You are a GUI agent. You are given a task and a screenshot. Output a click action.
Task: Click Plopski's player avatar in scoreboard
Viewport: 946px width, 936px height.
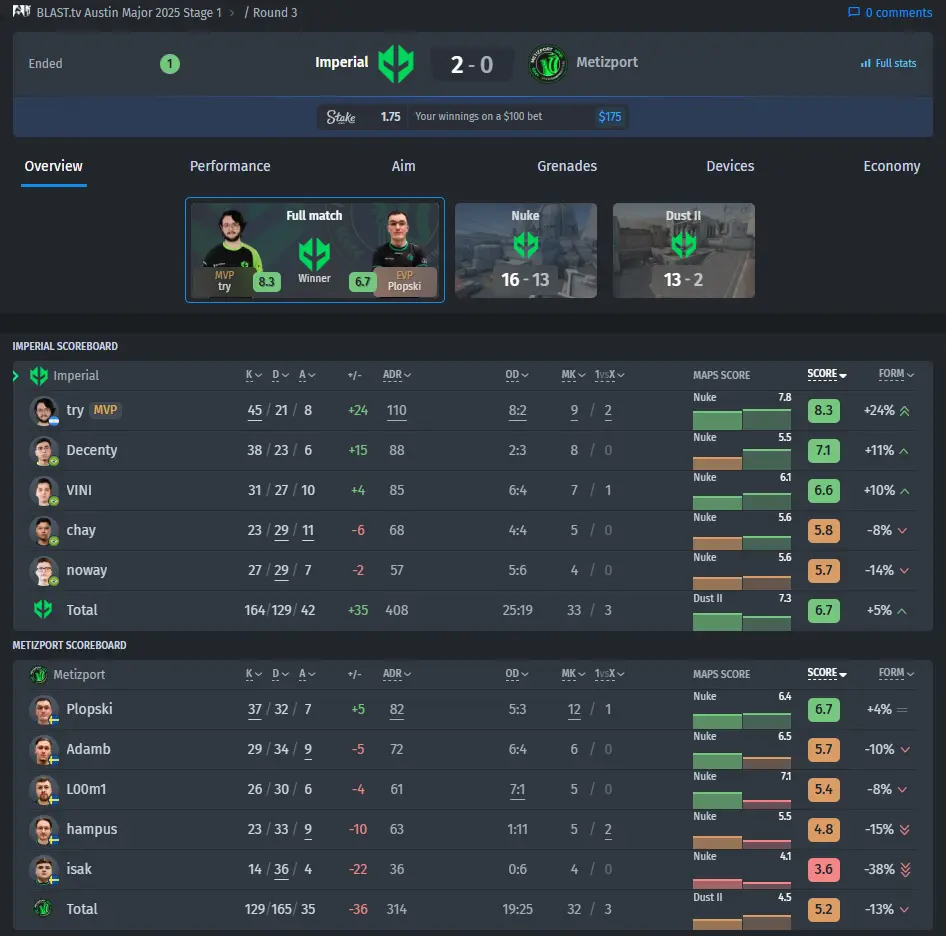coord(43,710)
